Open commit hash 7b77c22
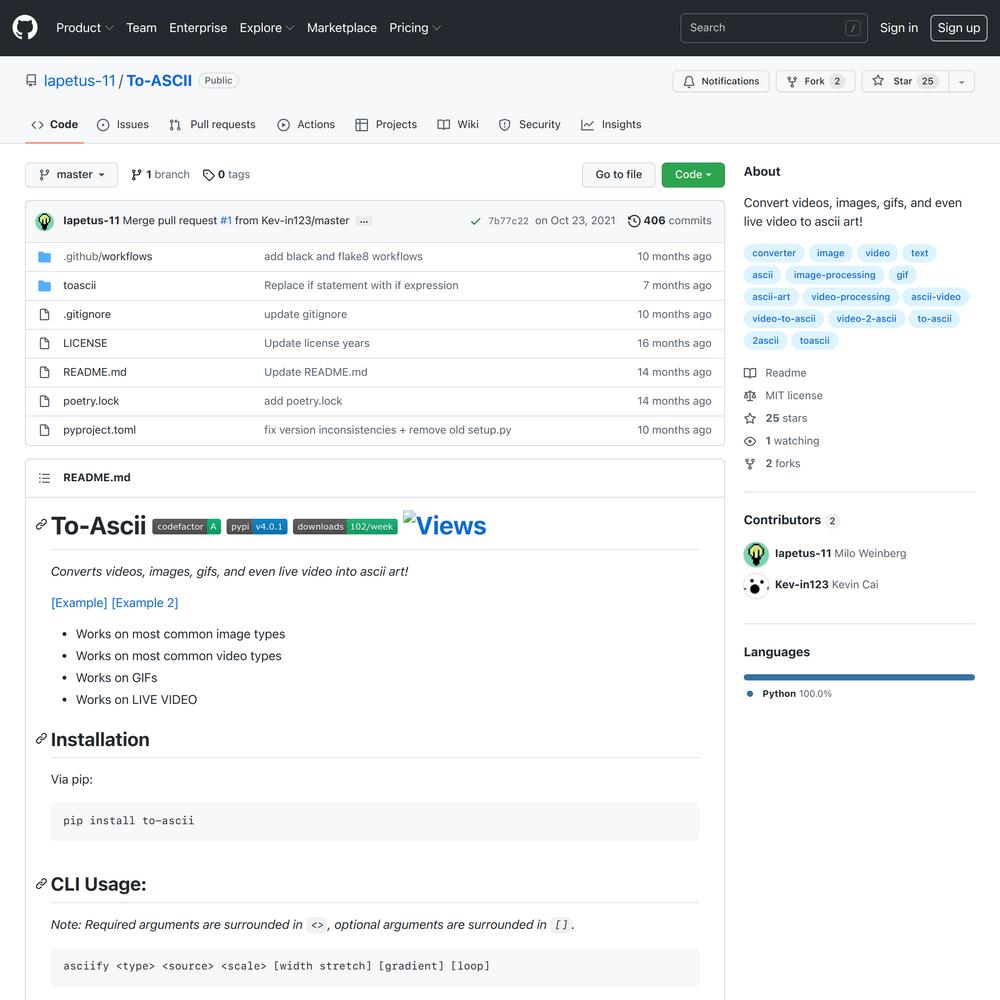The image size is (1000, 1000). (x=508, y=221)
